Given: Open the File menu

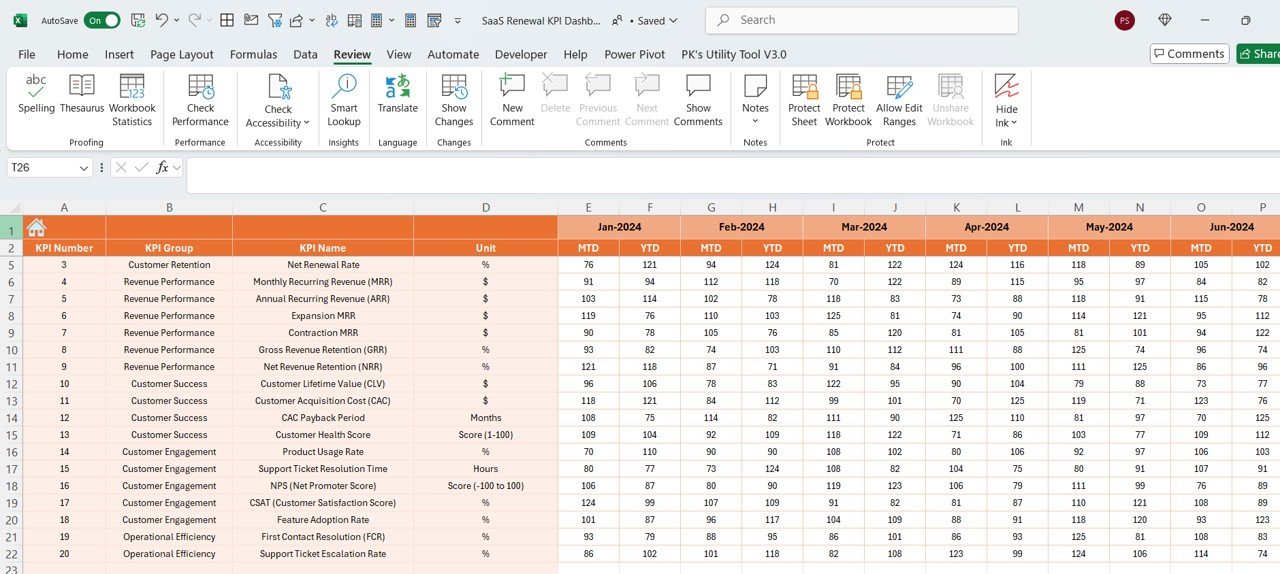Looking at the screenshot, I should point(26,54).
